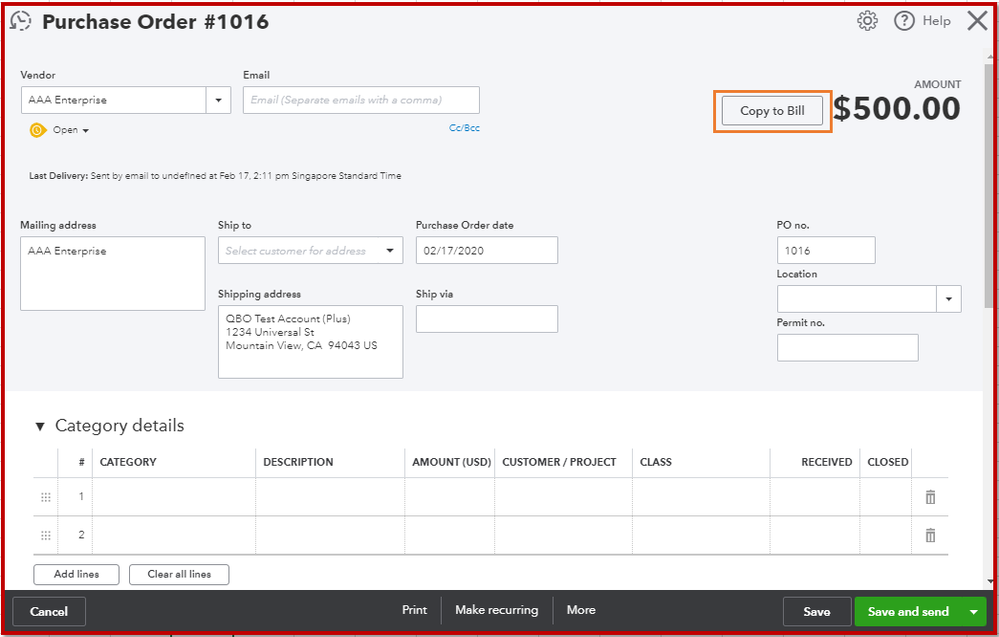This screenshot has width=999, height=637.
Task: Focus the Ship via field
Action: [487, 319]
